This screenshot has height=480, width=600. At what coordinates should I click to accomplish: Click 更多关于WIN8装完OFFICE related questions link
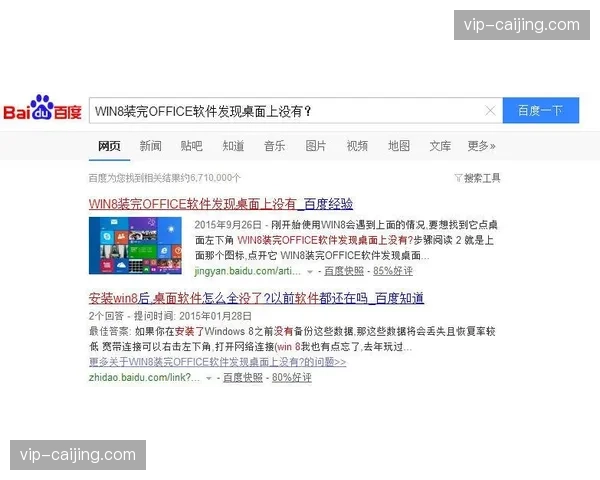tap(217, 362)
